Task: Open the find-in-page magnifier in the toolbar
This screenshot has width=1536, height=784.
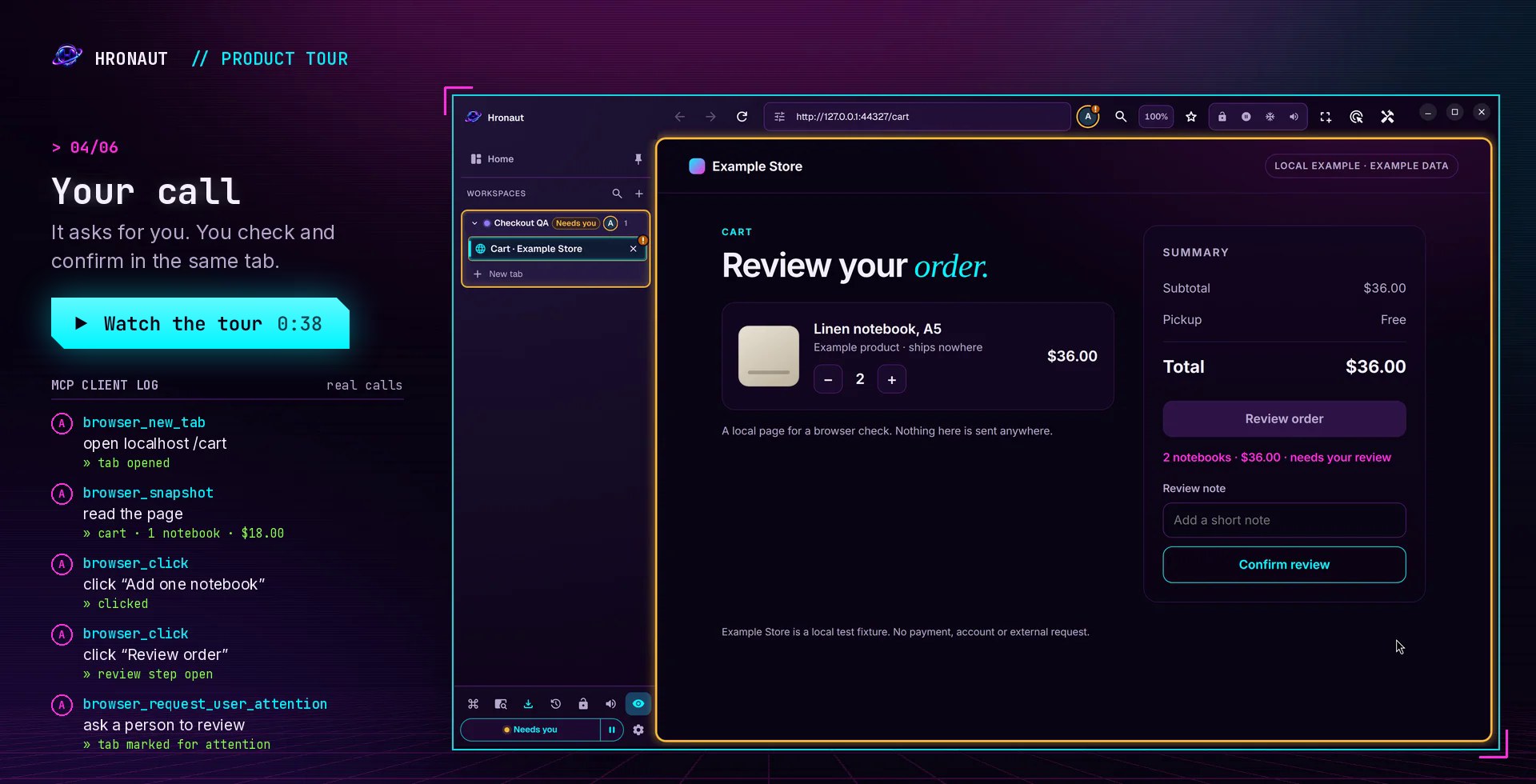Action: point(1121,117)
